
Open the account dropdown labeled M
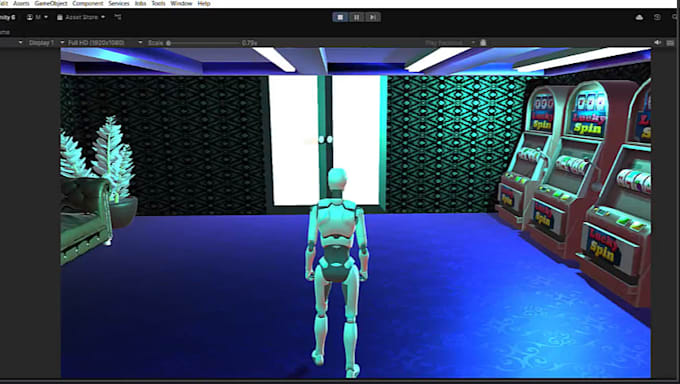coord(37,17)
